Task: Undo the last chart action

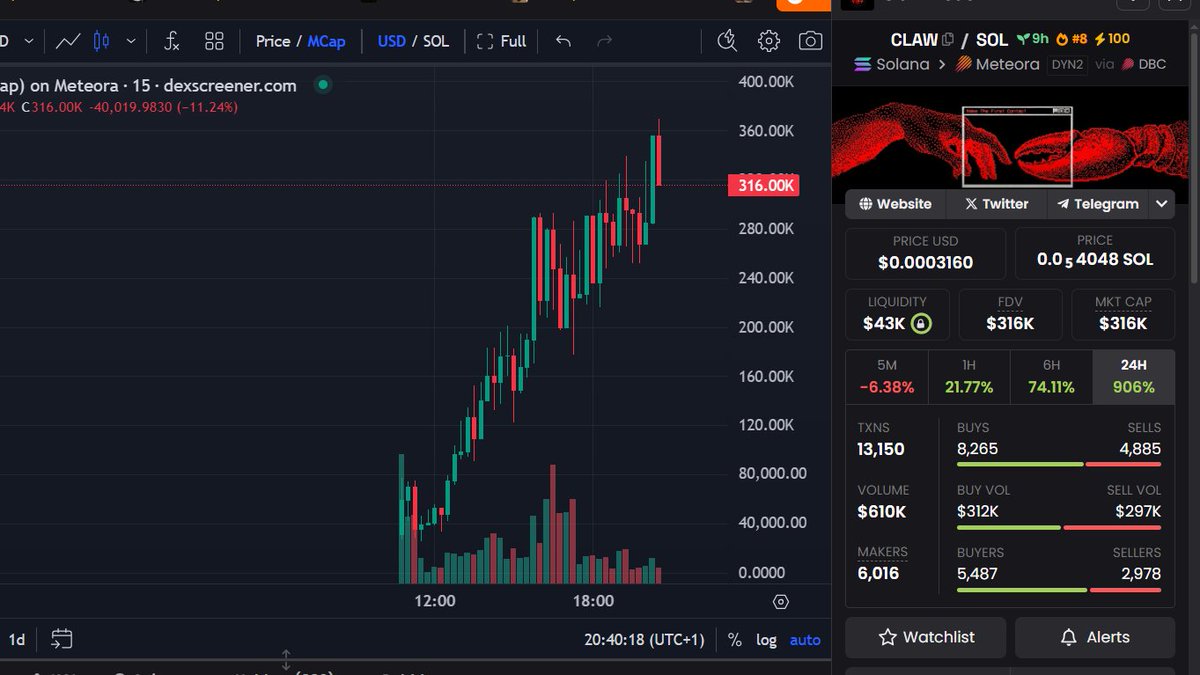Action: (563, 41)
